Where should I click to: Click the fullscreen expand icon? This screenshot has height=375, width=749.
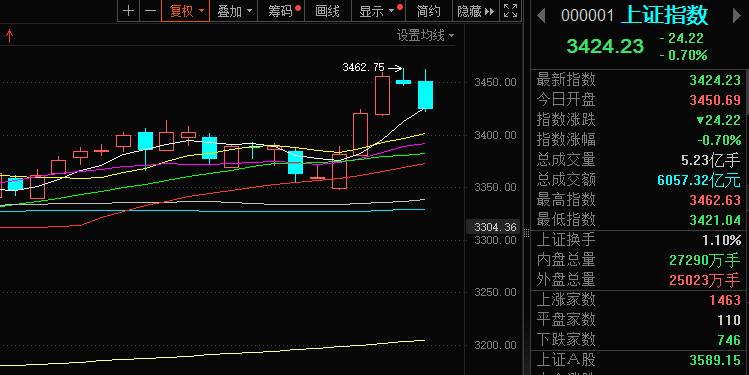tap(511, 11)
